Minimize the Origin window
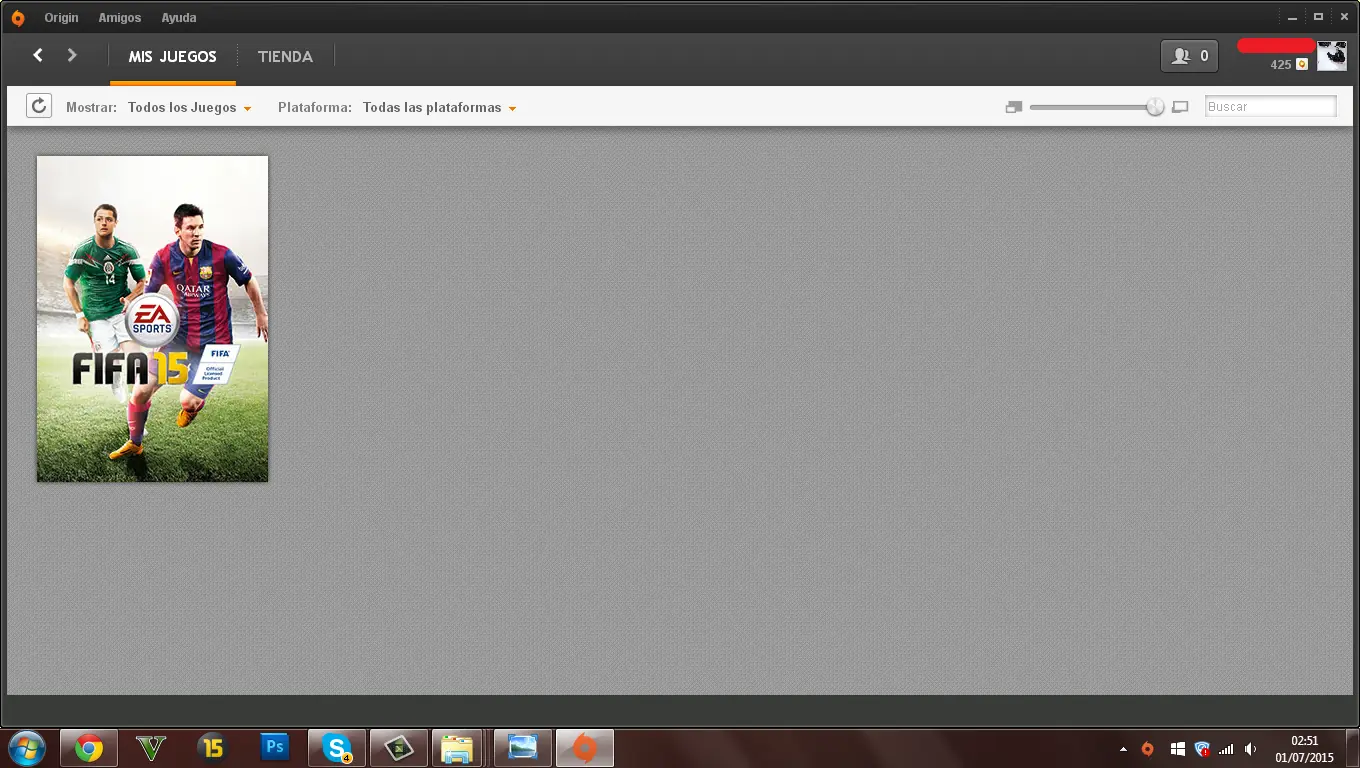Viewport: 1360px width, 768px height. point(1293,17)
